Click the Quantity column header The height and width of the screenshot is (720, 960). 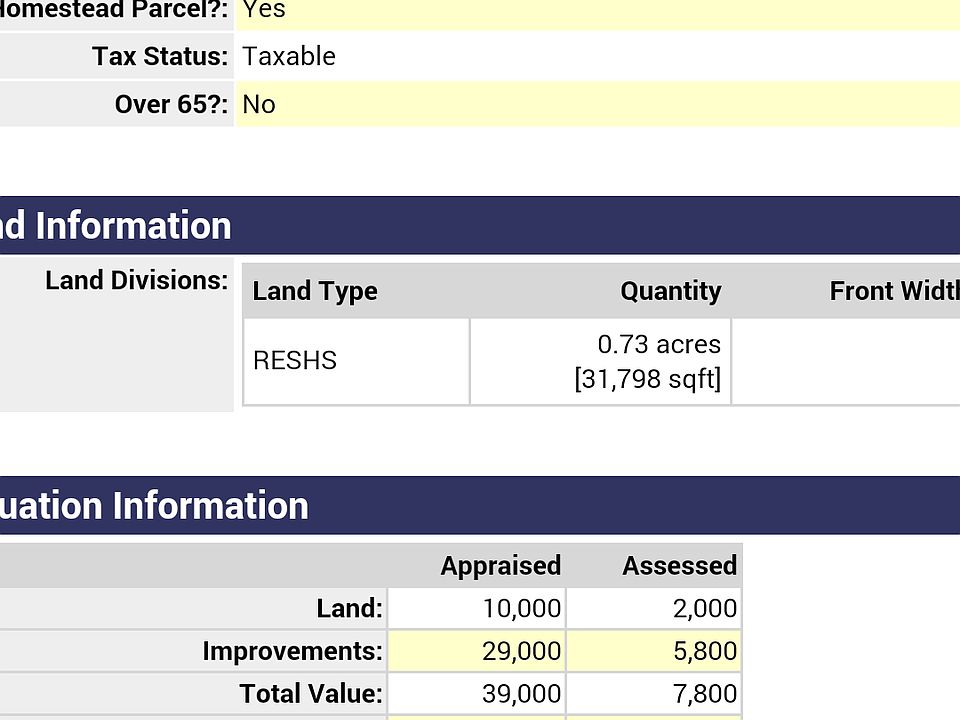pos(670,291)
